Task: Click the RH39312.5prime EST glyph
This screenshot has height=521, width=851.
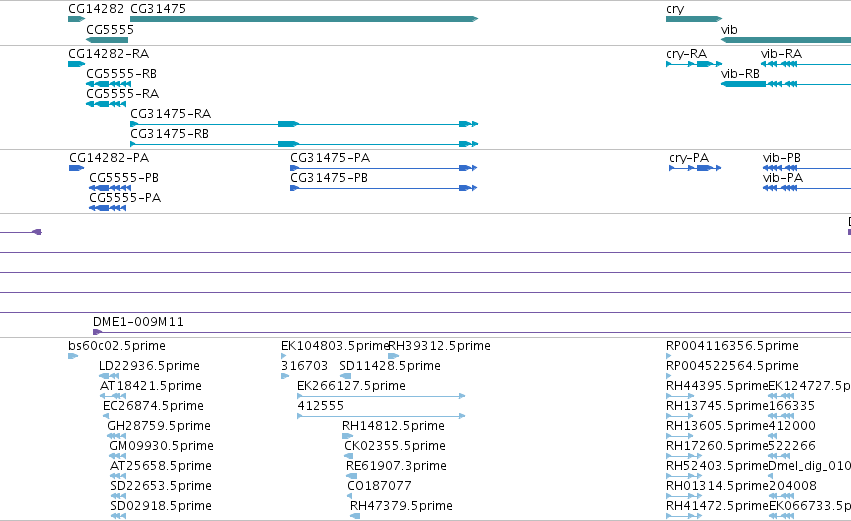Action: click(394, 356)
